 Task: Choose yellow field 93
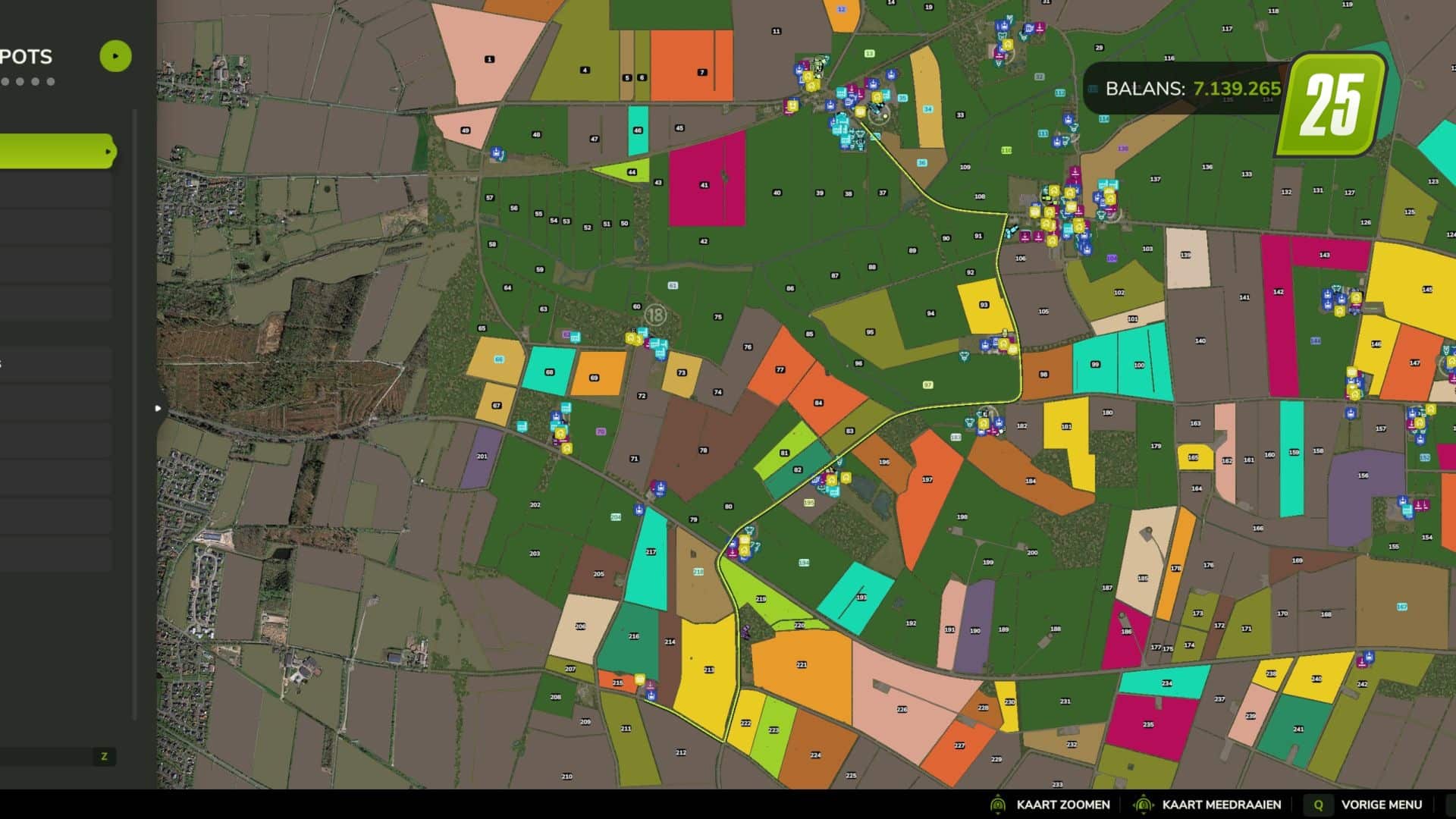click(984, 306)
